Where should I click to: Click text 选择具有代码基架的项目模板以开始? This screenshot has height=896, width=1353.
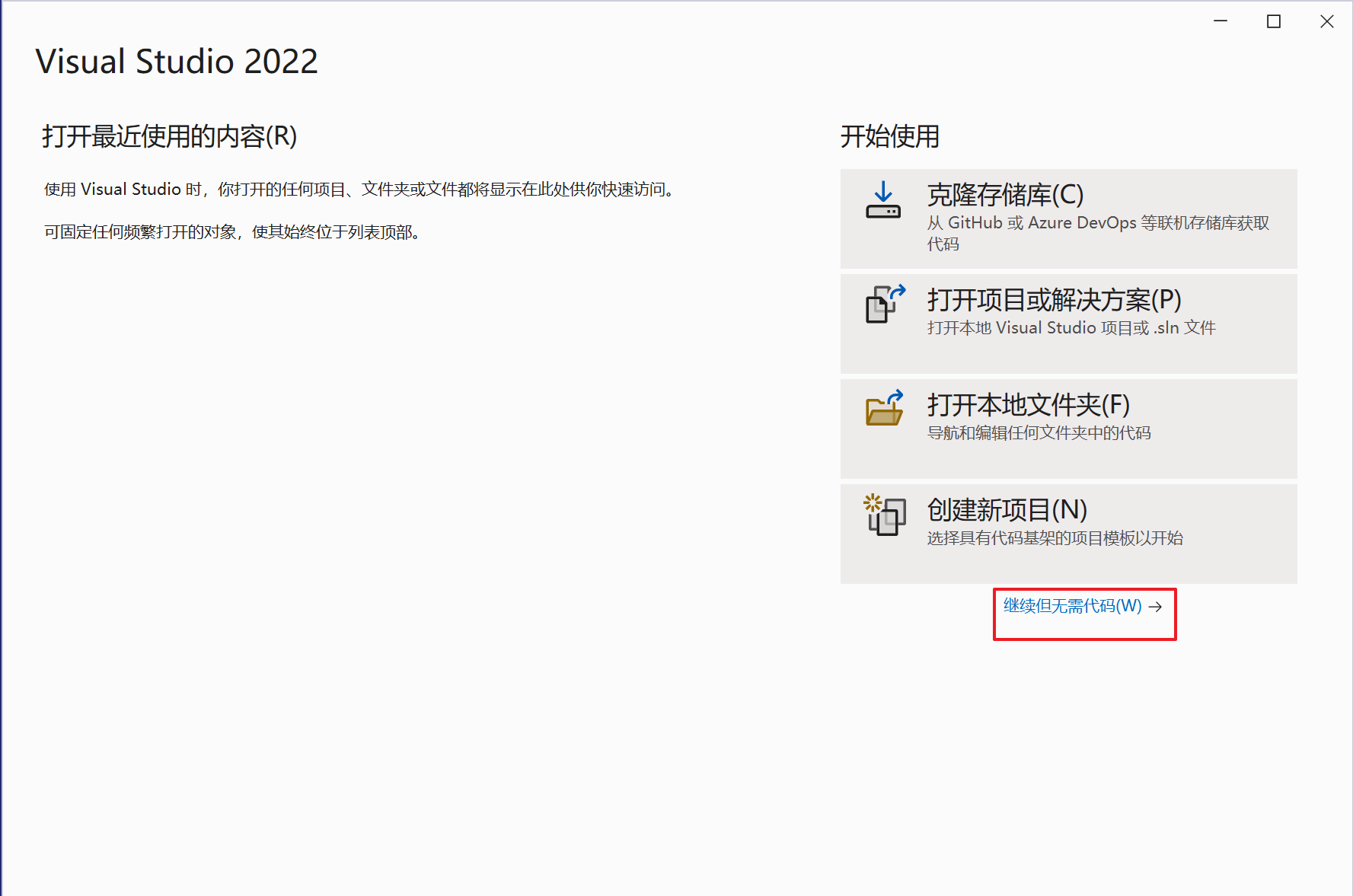[x=1055, y=537]
